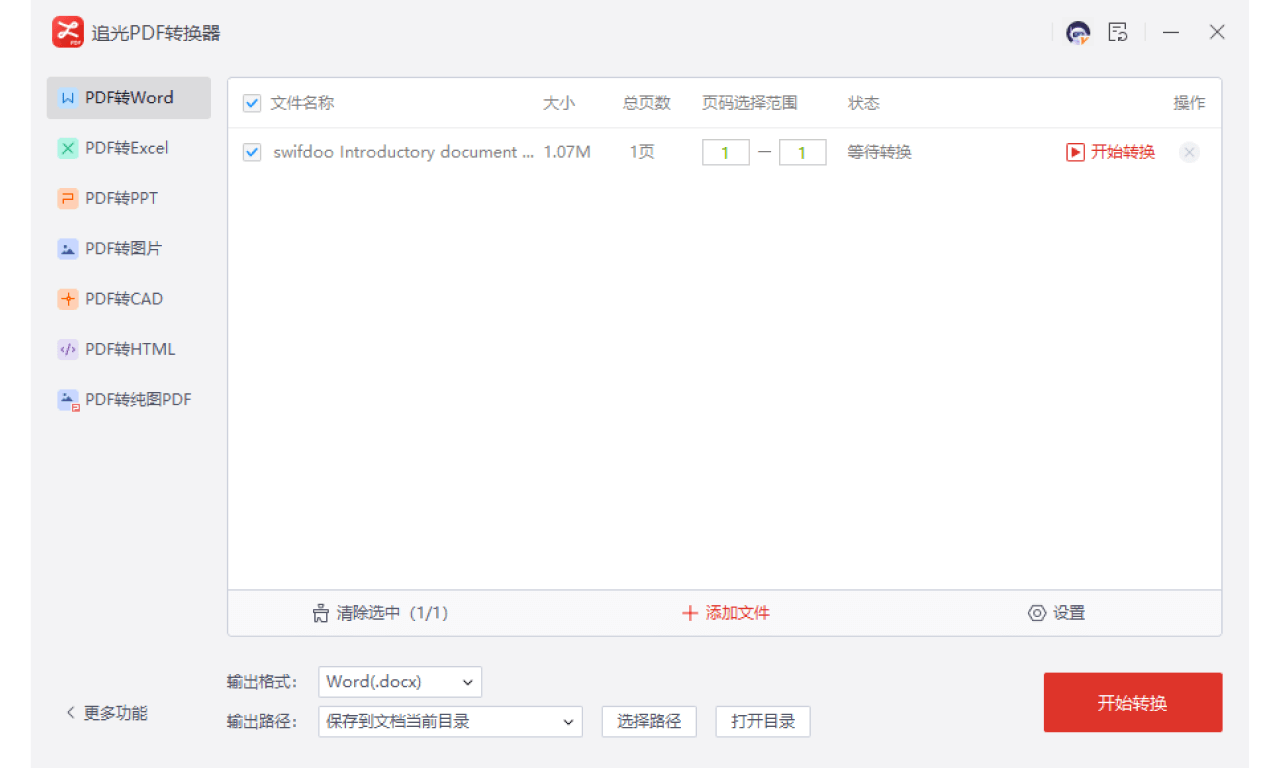Go back to 更多功能
Viewport: 1280px width, 768px height.
click(106, 713)
